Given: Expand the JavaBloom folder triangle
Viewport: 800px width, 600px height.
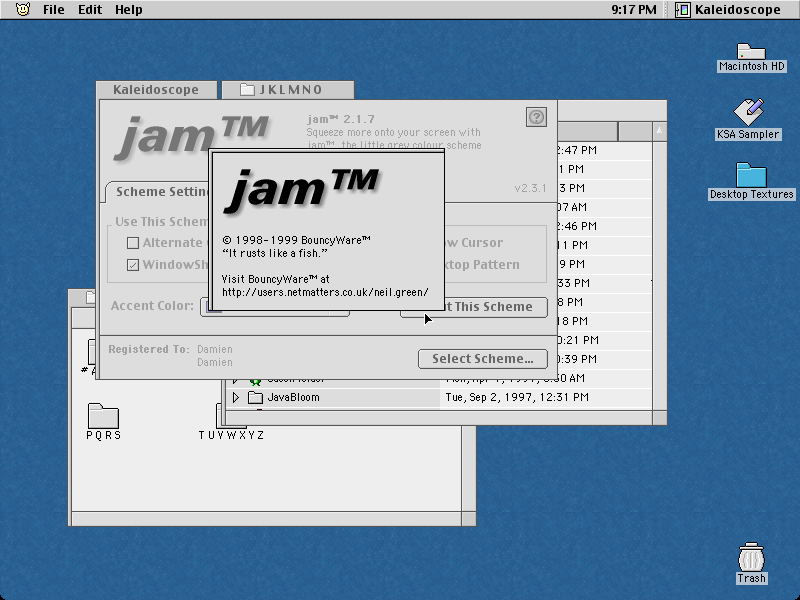Looking at the screenshot, I should 236,397.
